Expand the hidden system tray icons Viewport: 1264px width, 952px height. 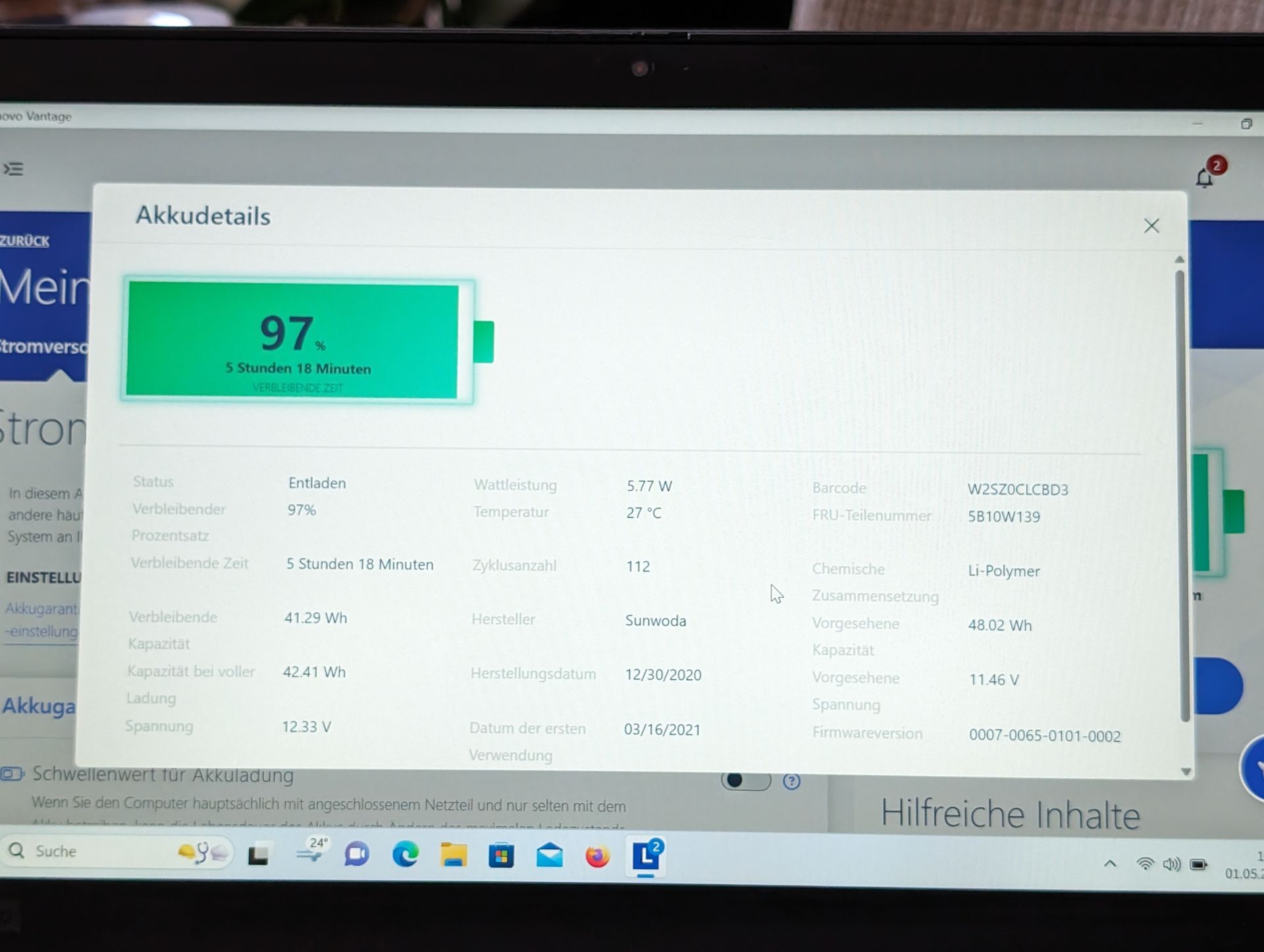pyautogui.click(x=1110, y=864)
